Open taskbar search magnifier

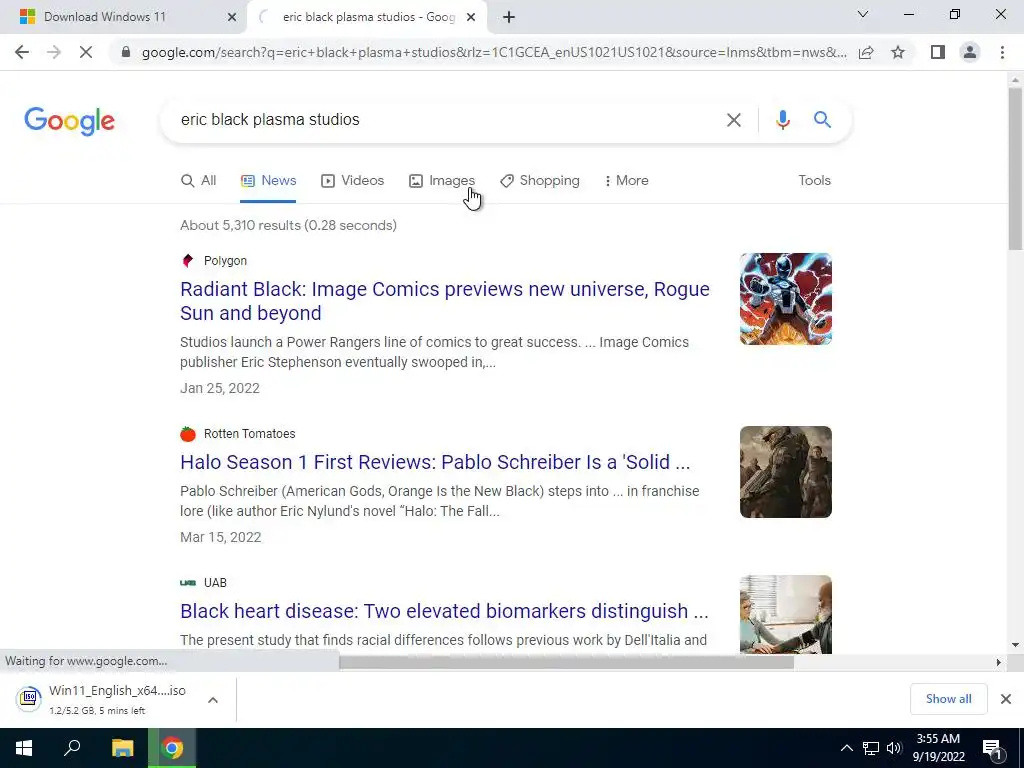tap(72, 748)
